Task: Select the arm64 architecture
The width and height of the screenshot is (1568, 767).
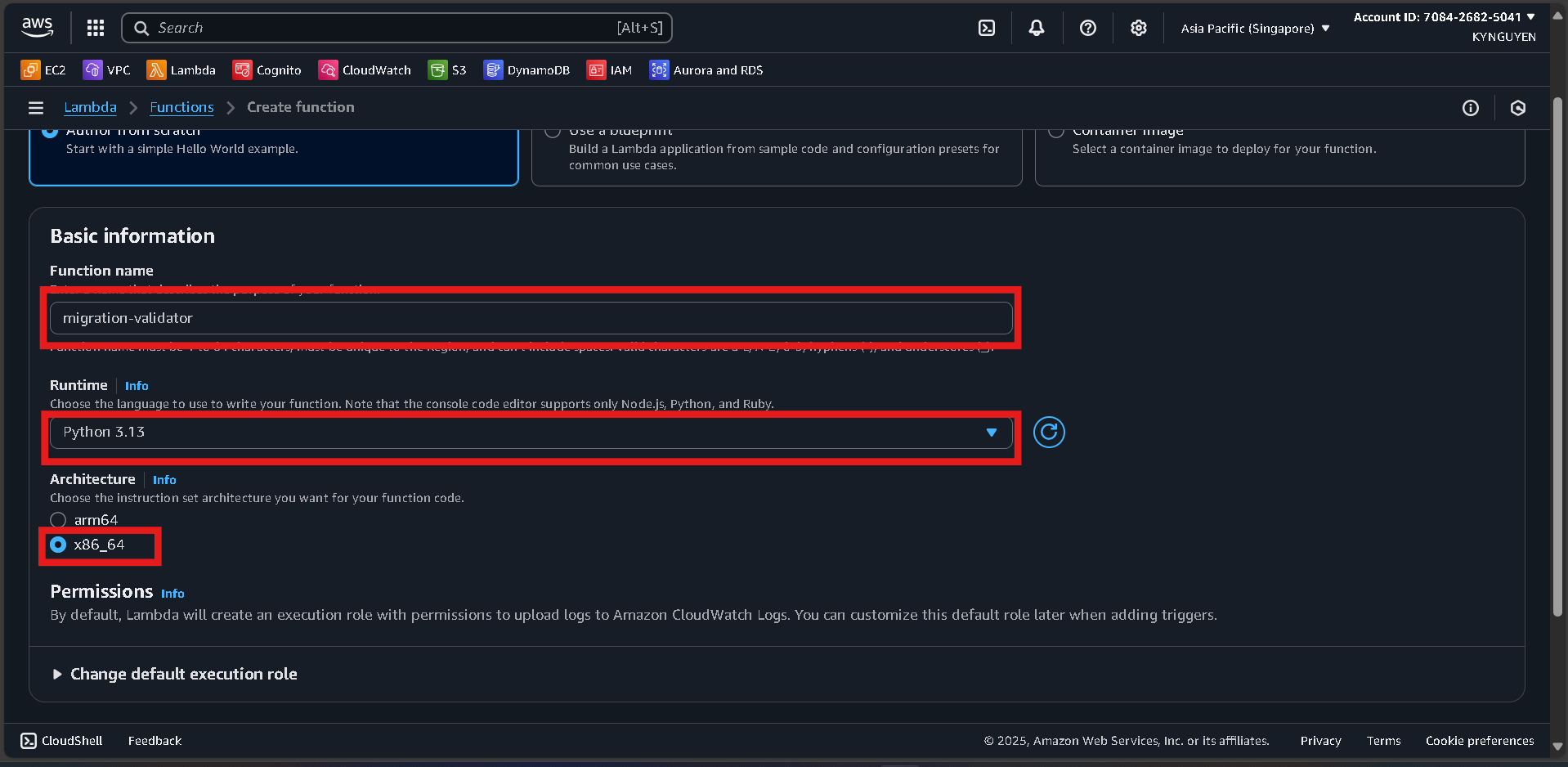Action: coord(58,519)
